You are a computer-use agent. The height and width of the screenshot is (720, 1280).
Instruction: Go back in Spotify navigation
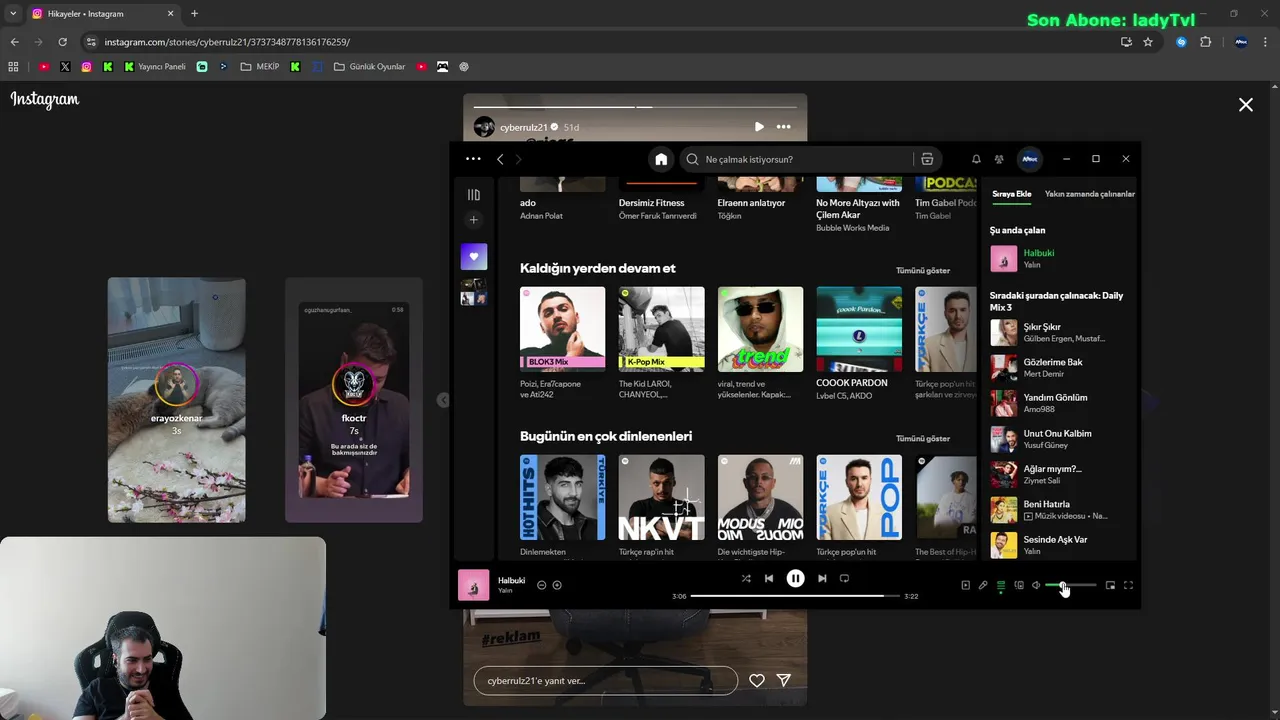tap(500, 159)
